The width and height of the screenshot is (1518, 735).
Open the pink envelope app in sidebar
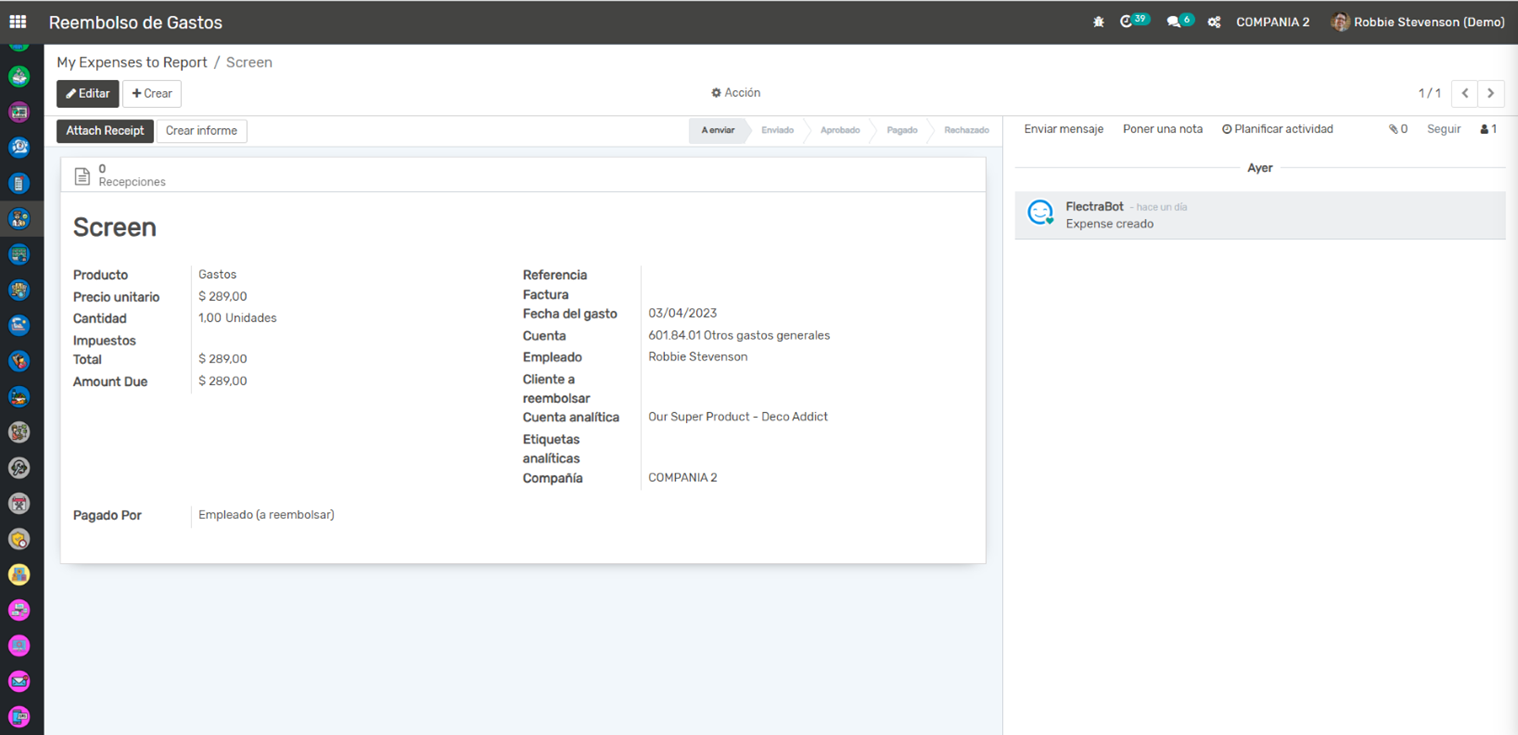click(x=19, y=681)
